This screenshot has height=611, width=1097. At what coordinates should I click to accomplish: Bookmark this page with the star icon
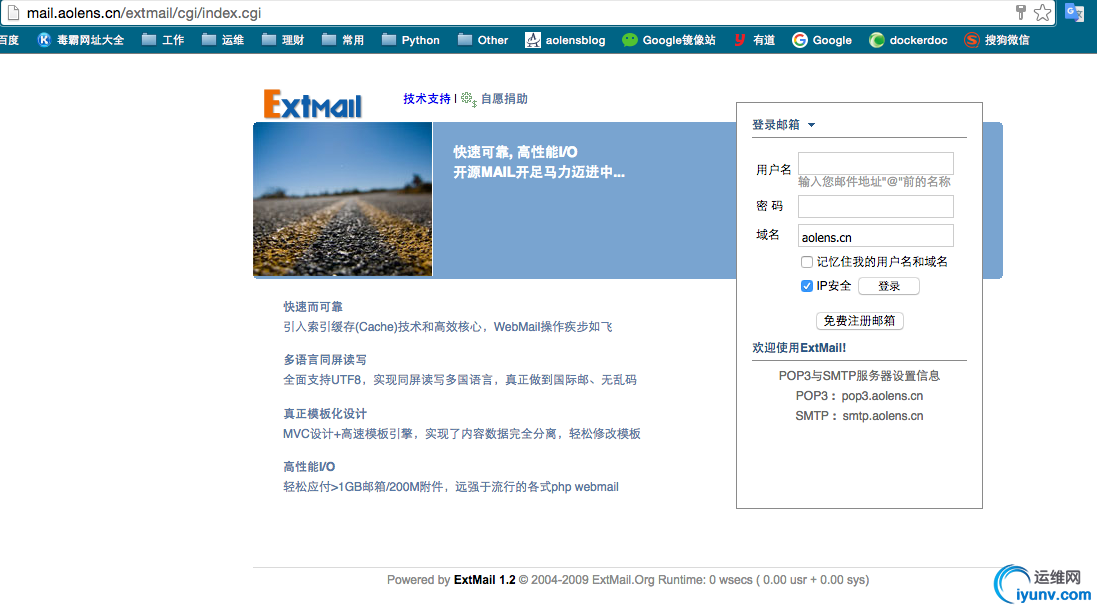(x=1042, y=13)
